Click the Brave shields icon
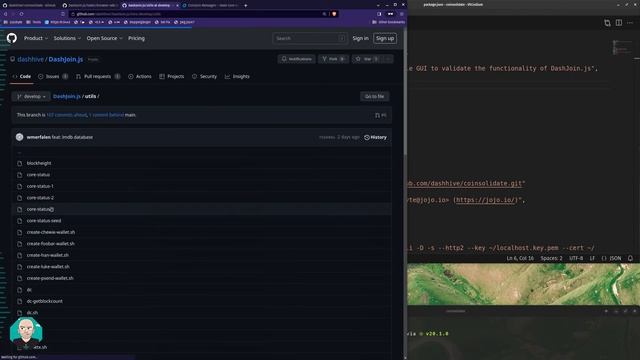Screen dimensions: 640x360 coord(334,14)
